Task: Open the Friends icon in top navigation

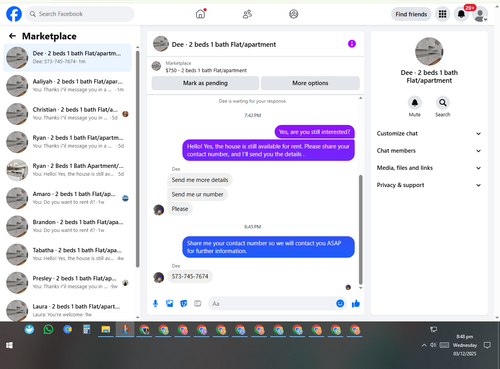Action: (x=247, y=14)
